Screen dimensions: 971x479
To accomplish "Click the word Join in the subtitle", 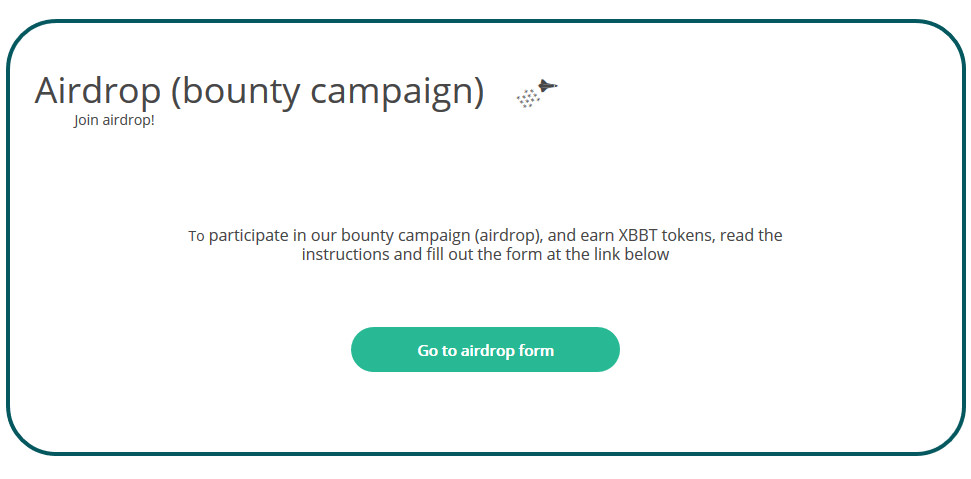I will coord(84,120).
